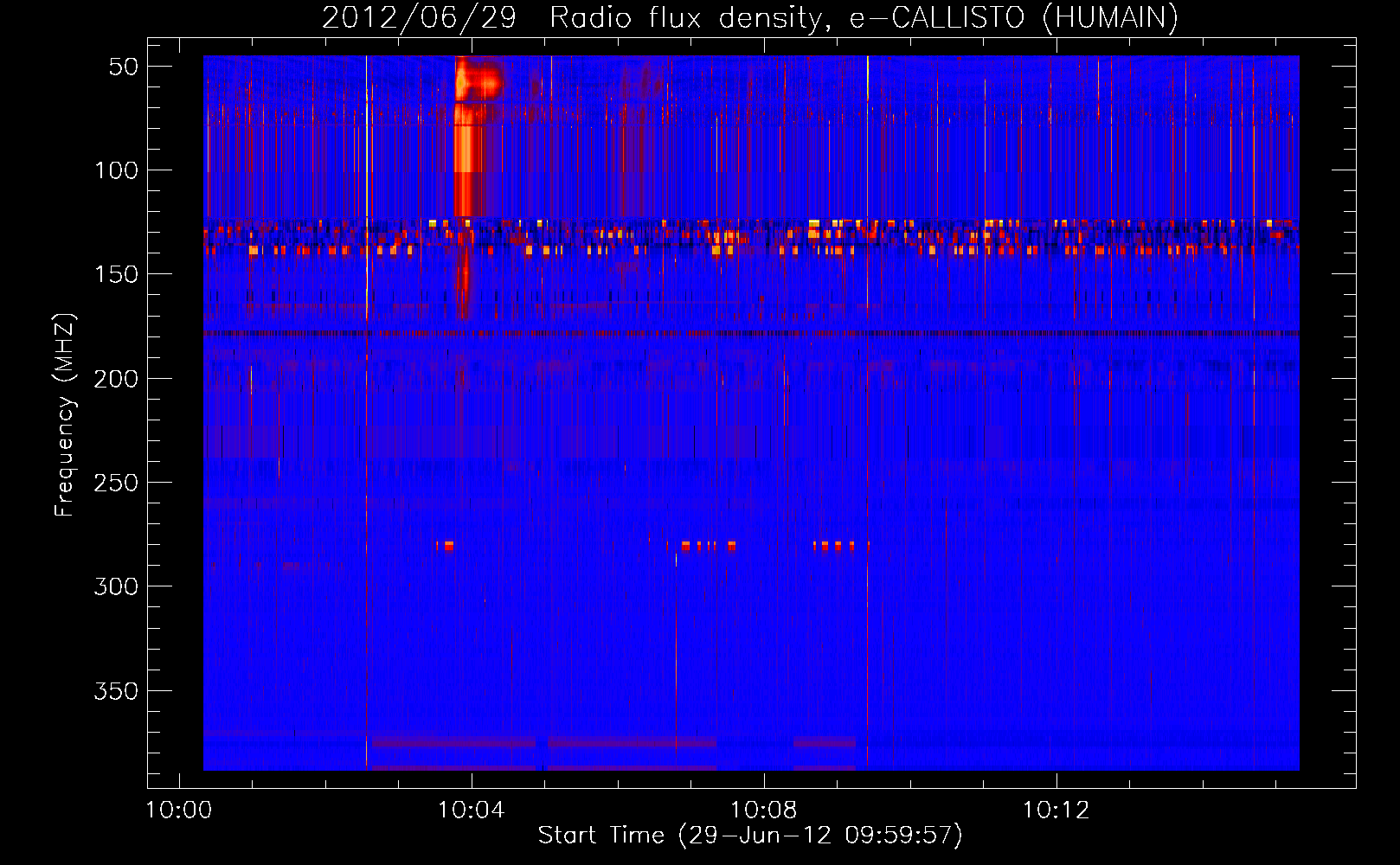The height and width of the screenshot is (865, 1400).
Task: Click the 10:04 time axis label
Action: point(471,811)
